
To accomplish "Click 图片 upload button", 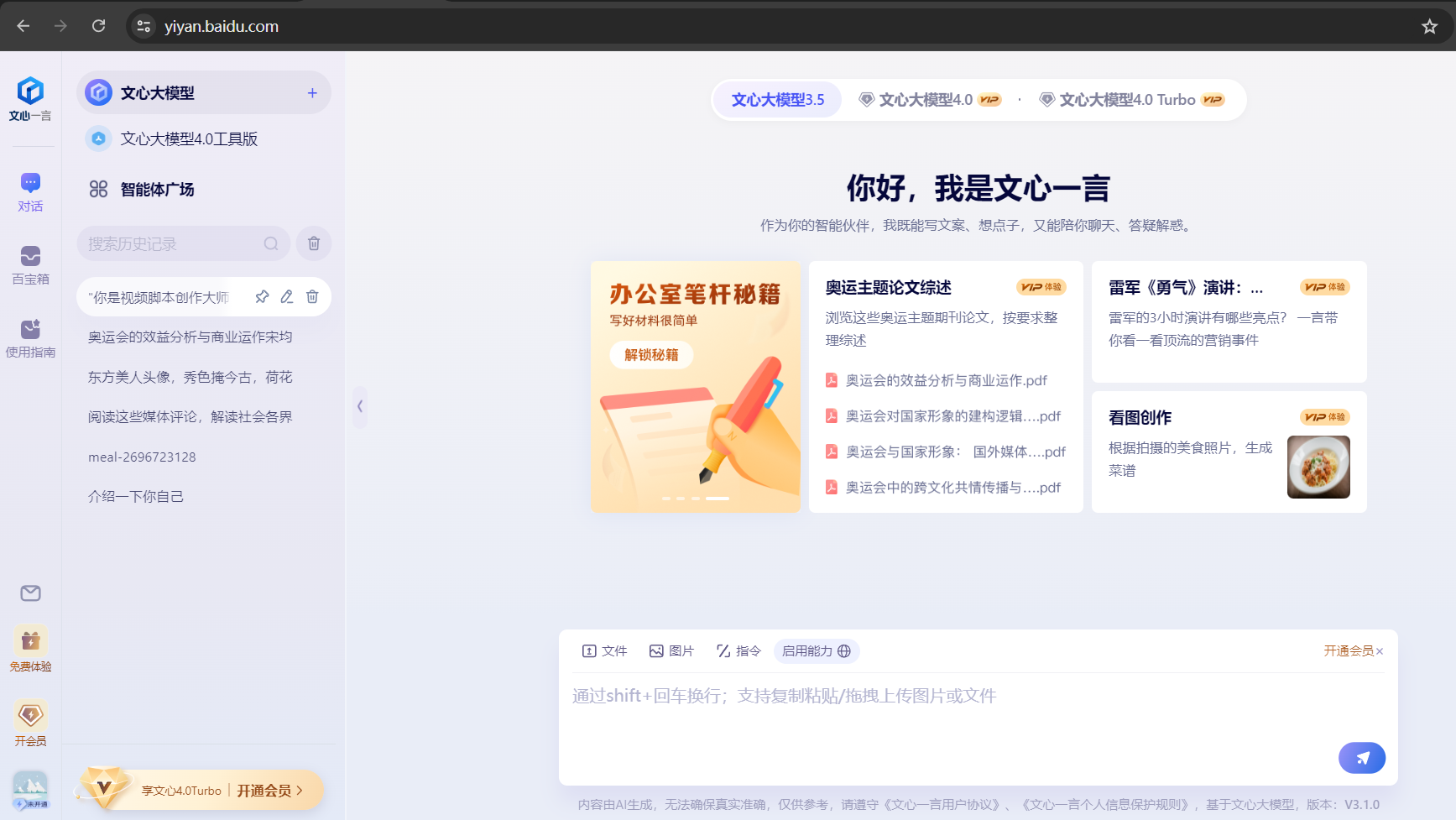I will coord(671,651).
